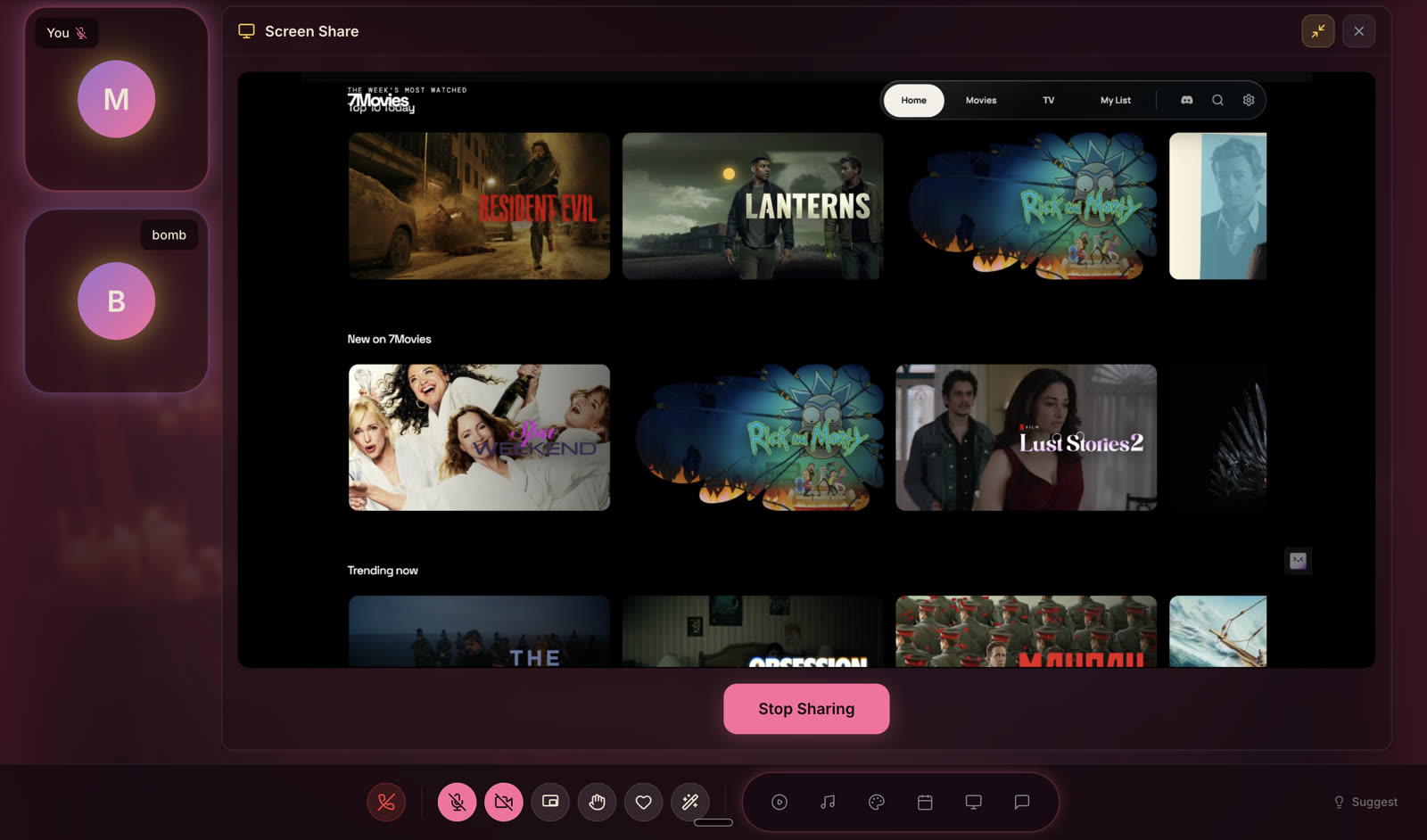Open the music note icon
The image size is (1427, 840).
pos(828,802)
